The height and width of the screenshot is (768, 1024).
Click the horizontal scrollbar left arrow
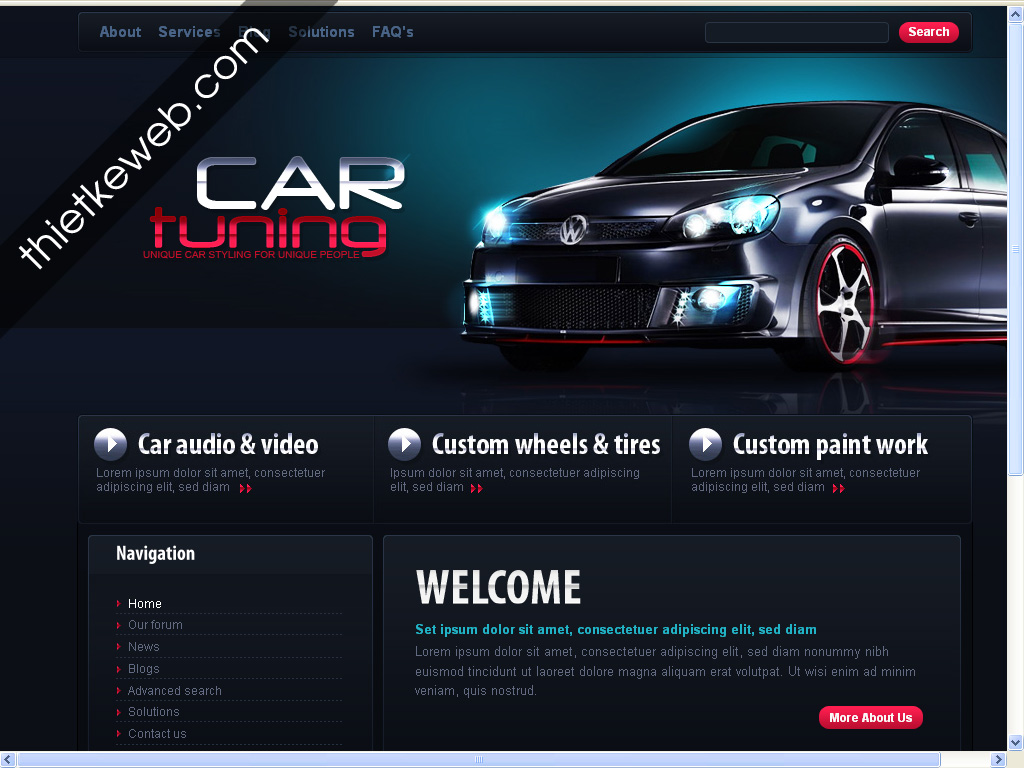point(8,760)
